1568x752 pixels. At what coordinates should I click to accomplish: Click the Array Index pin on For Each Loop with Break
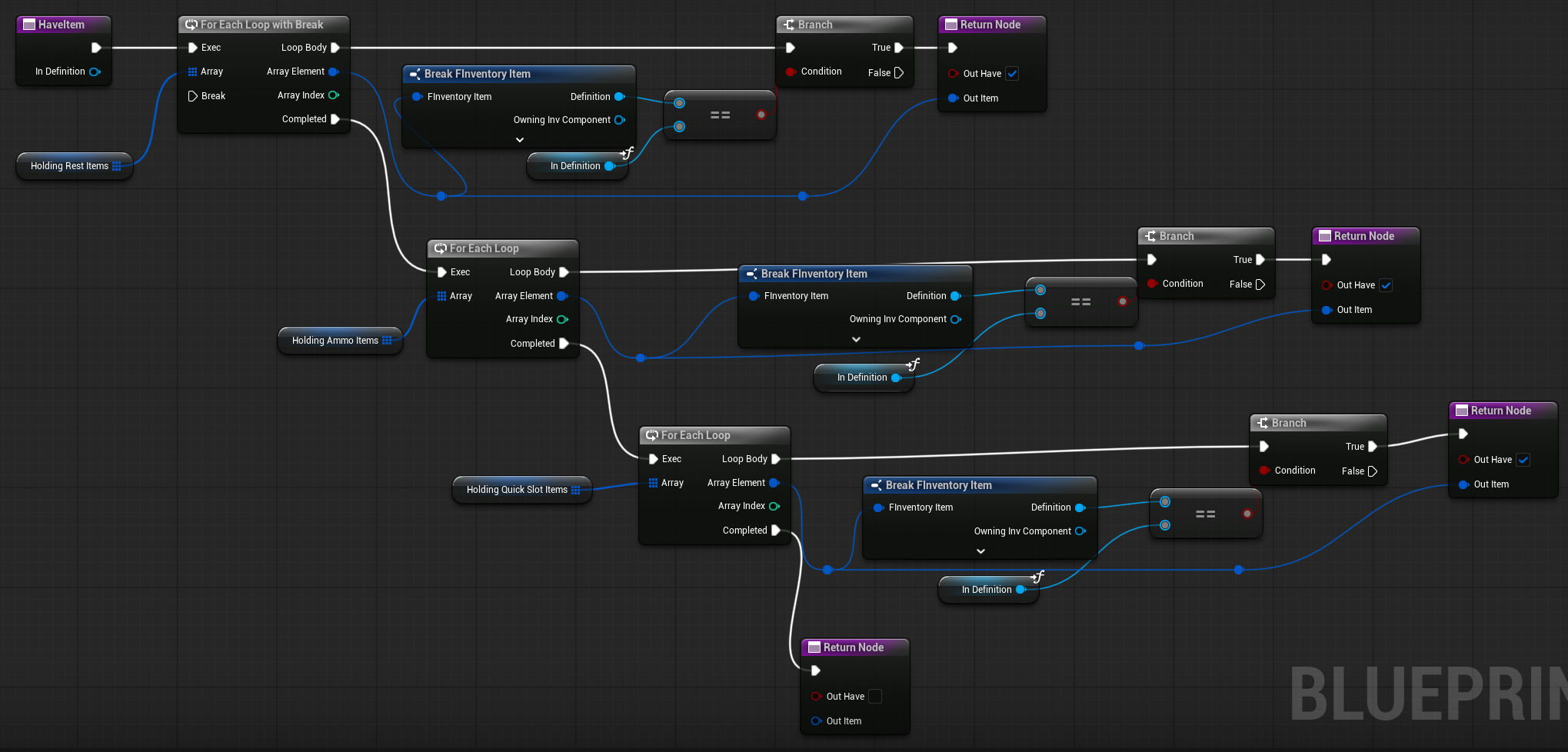pyautogui.click(x=334, y=95)
